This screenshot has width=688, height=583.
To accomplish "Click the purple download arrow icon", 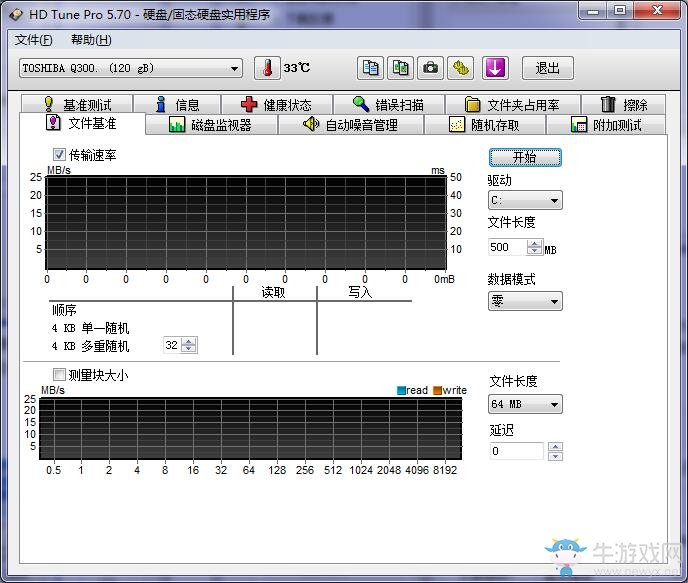I will [495, 68].
